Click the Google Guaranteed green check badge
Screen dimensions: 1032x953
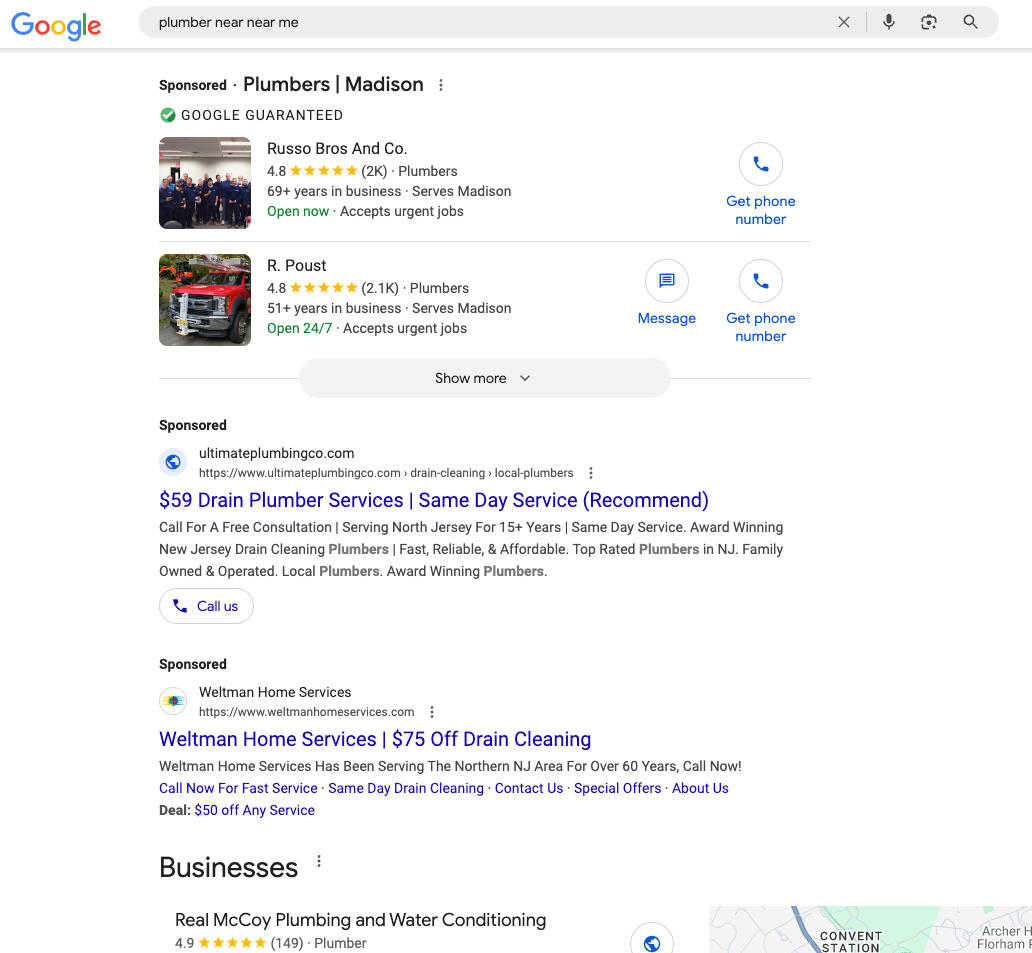tap(168, 115)
